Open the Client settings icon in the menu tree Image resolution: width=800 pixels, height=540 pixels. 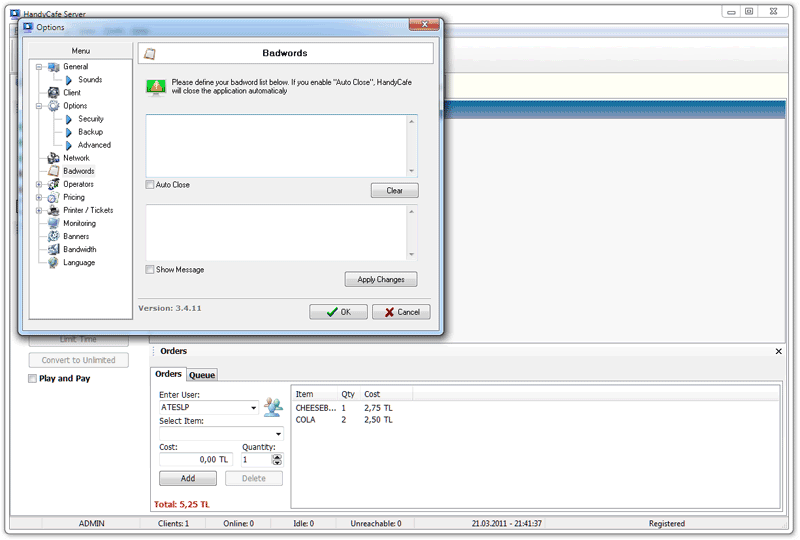54,93
